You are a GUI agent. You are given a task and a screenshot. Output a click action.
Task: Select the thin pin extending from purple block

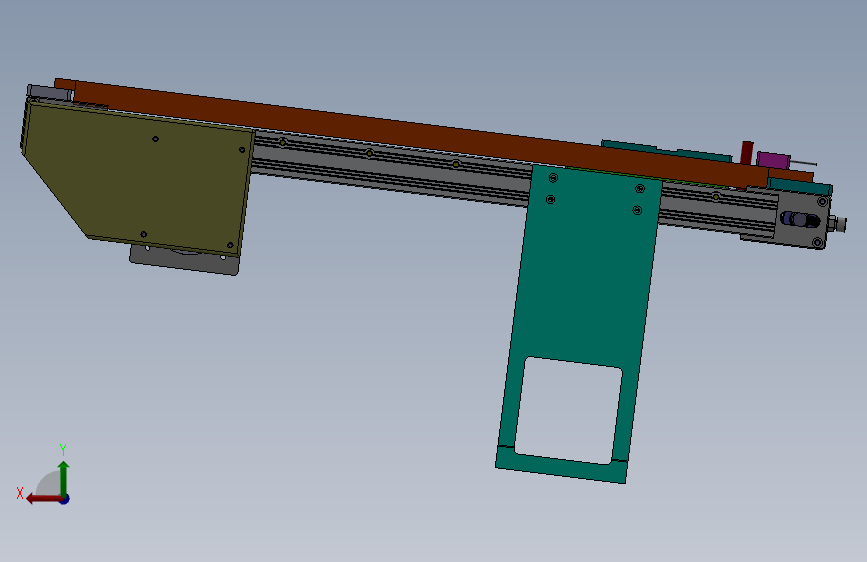coord(803,162)
